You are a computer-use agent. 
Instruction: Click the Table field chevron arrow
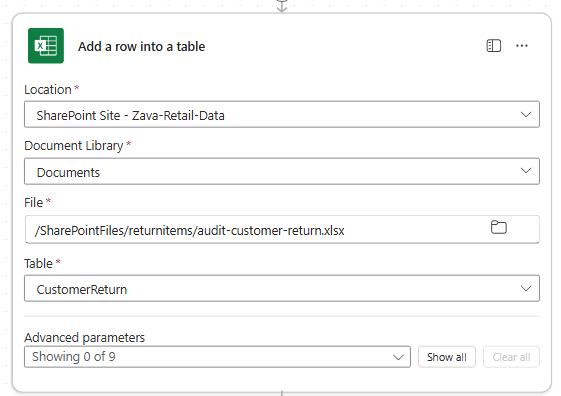coord(526,288)
